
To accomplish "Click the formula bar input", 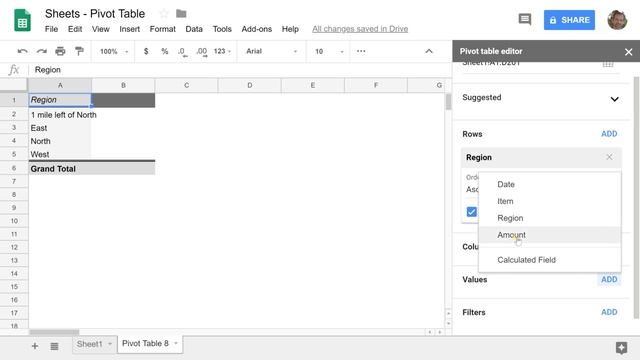I will click(241, 70).
